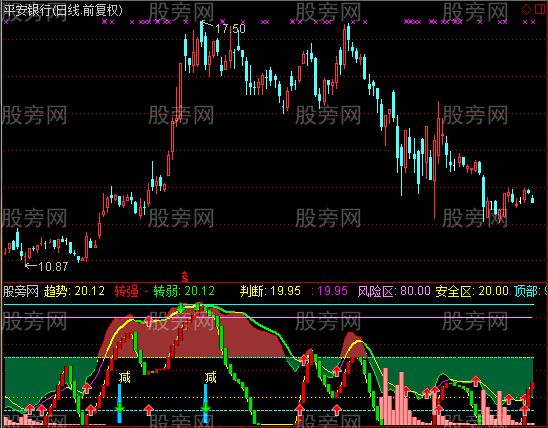Click the 转弱: 20.12 indicator value
This screenshot has width=548, height=428.
pos(184,291)
